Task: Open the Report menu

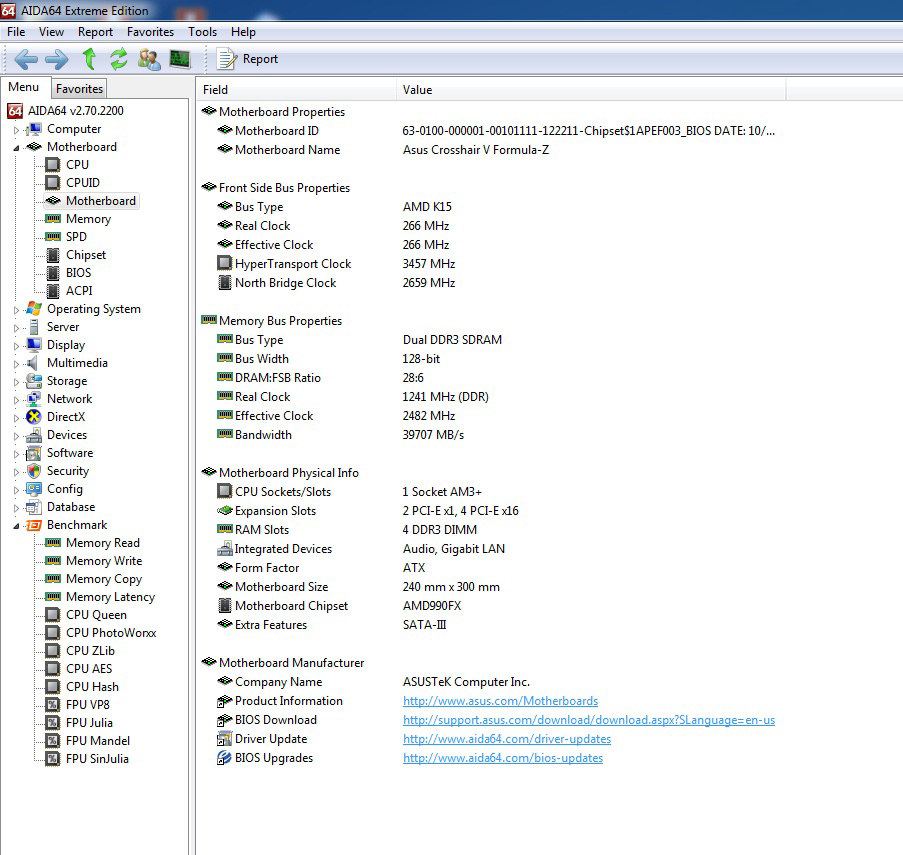Action: pos(95,32)
